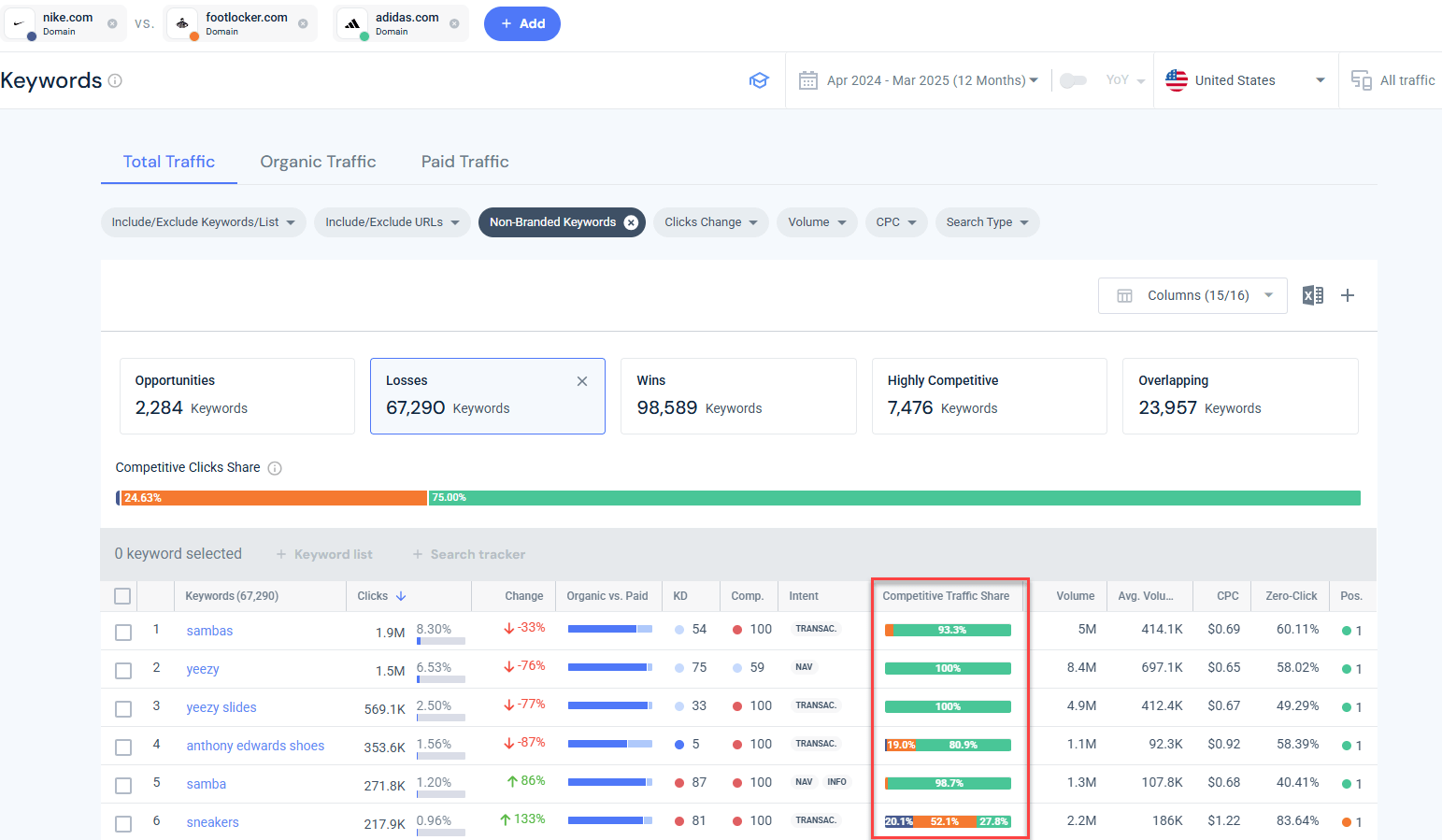This screenshot has height=840, width=1442.
Task: Select the Highly Competitive card
Action: click(x=990, y=396)
